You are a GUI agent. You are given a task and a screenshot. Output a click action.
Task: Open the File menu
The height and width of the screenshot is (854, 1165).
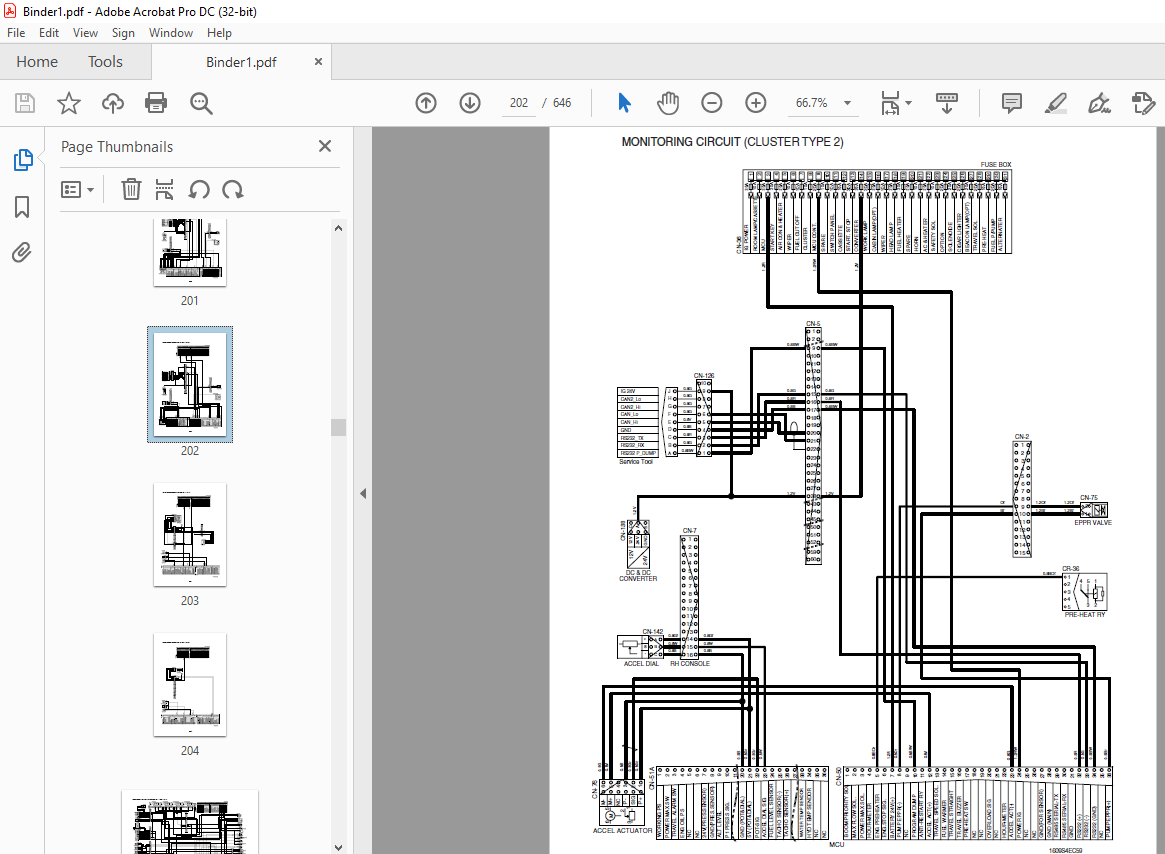click(x=16, y=33)
